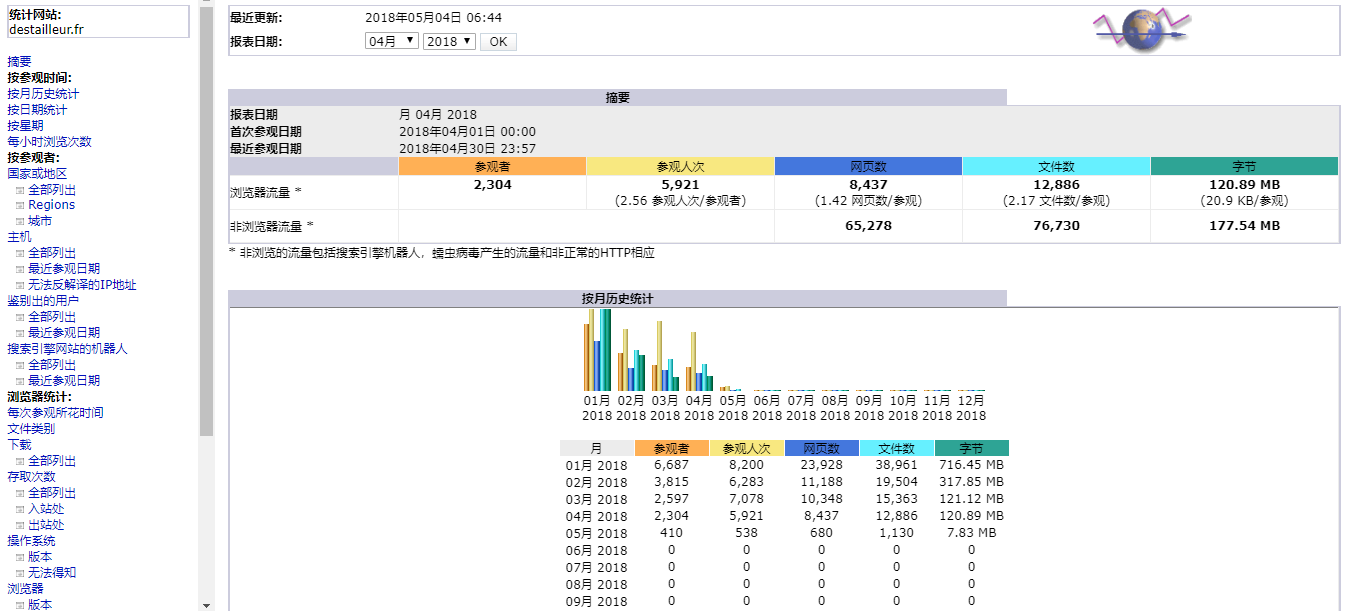
Task: Open 文件类别 sidebar link
Action: tap(31, 429)
